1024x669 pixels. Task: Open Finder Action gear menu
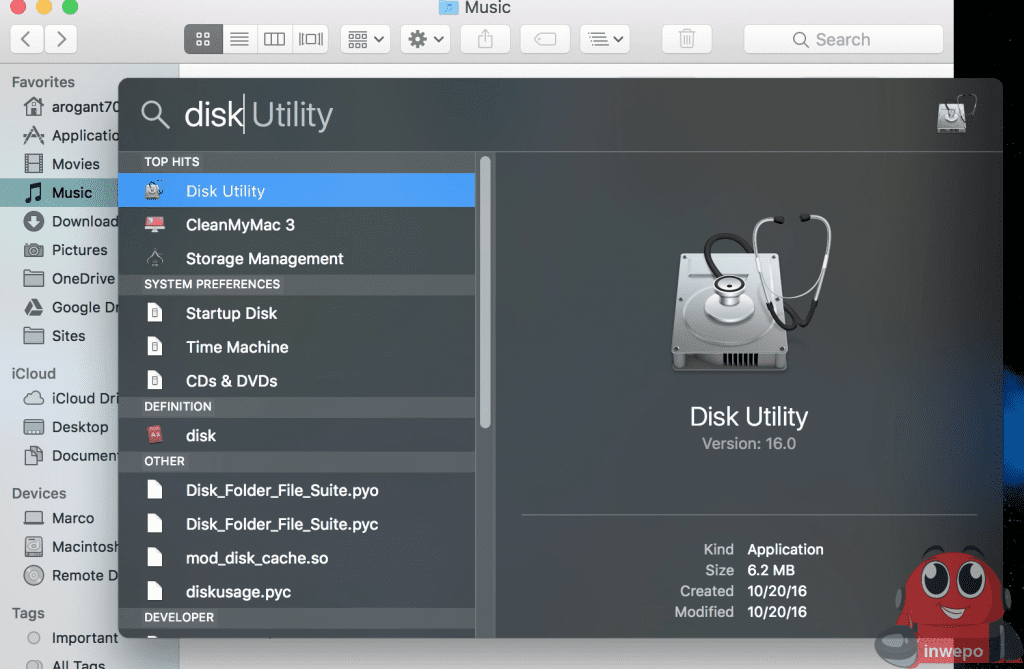click(x=425, y=39)
